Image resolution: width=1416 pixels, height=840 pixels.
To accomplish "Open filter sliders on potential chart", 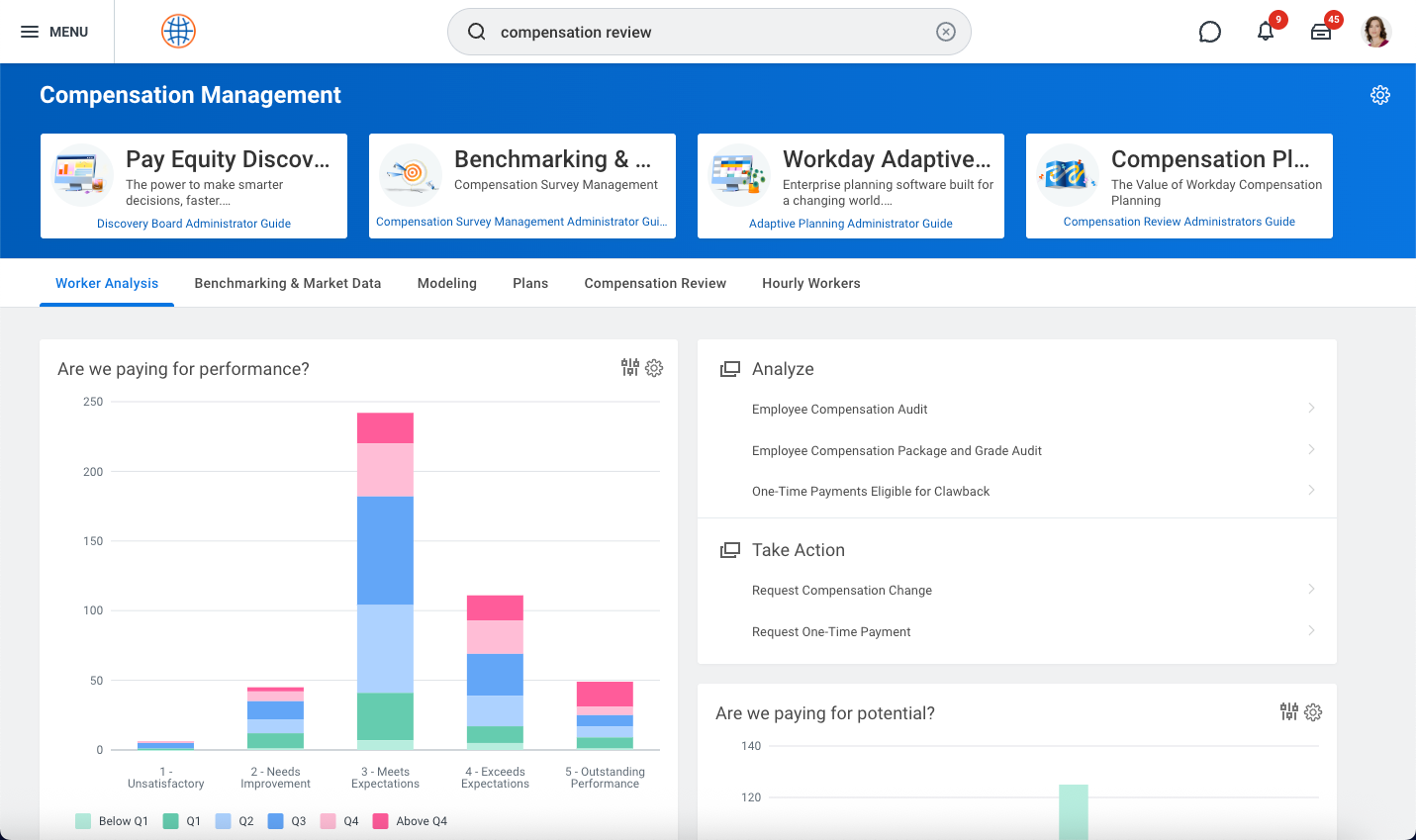I will pyautogui.click(x=1288, y=711).
